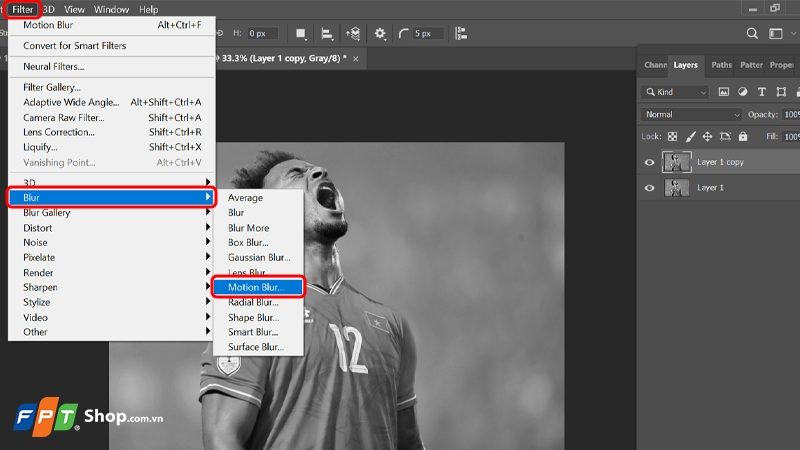
Task: Toggle visibility of Layer 1
Action: click(650, 188)
